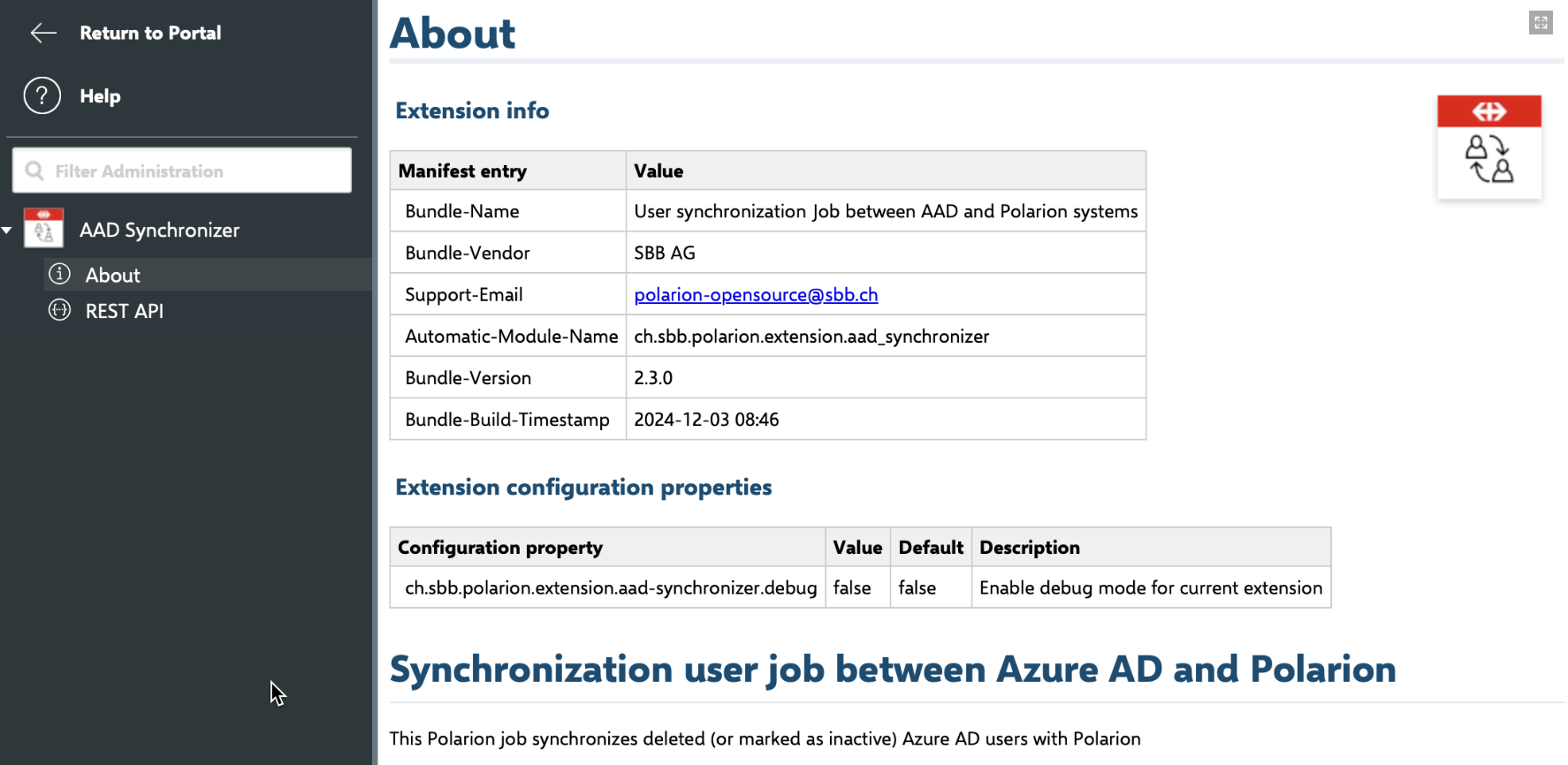Click the Extension info heading

pos(472,110)
